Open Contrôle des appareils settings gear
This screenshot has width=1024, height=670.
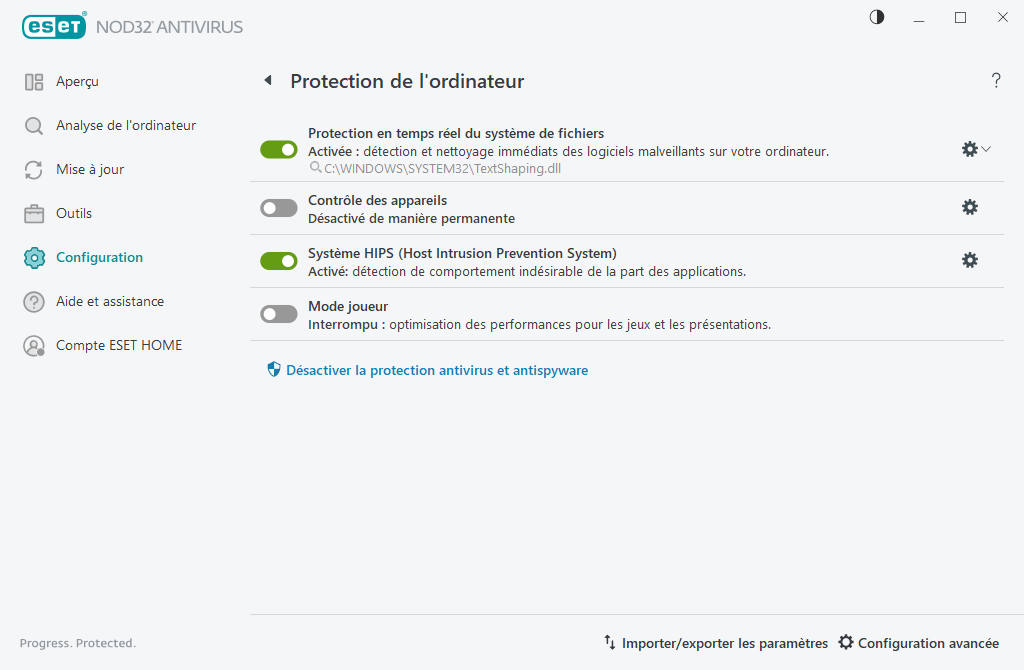click(x=969, y=207)
